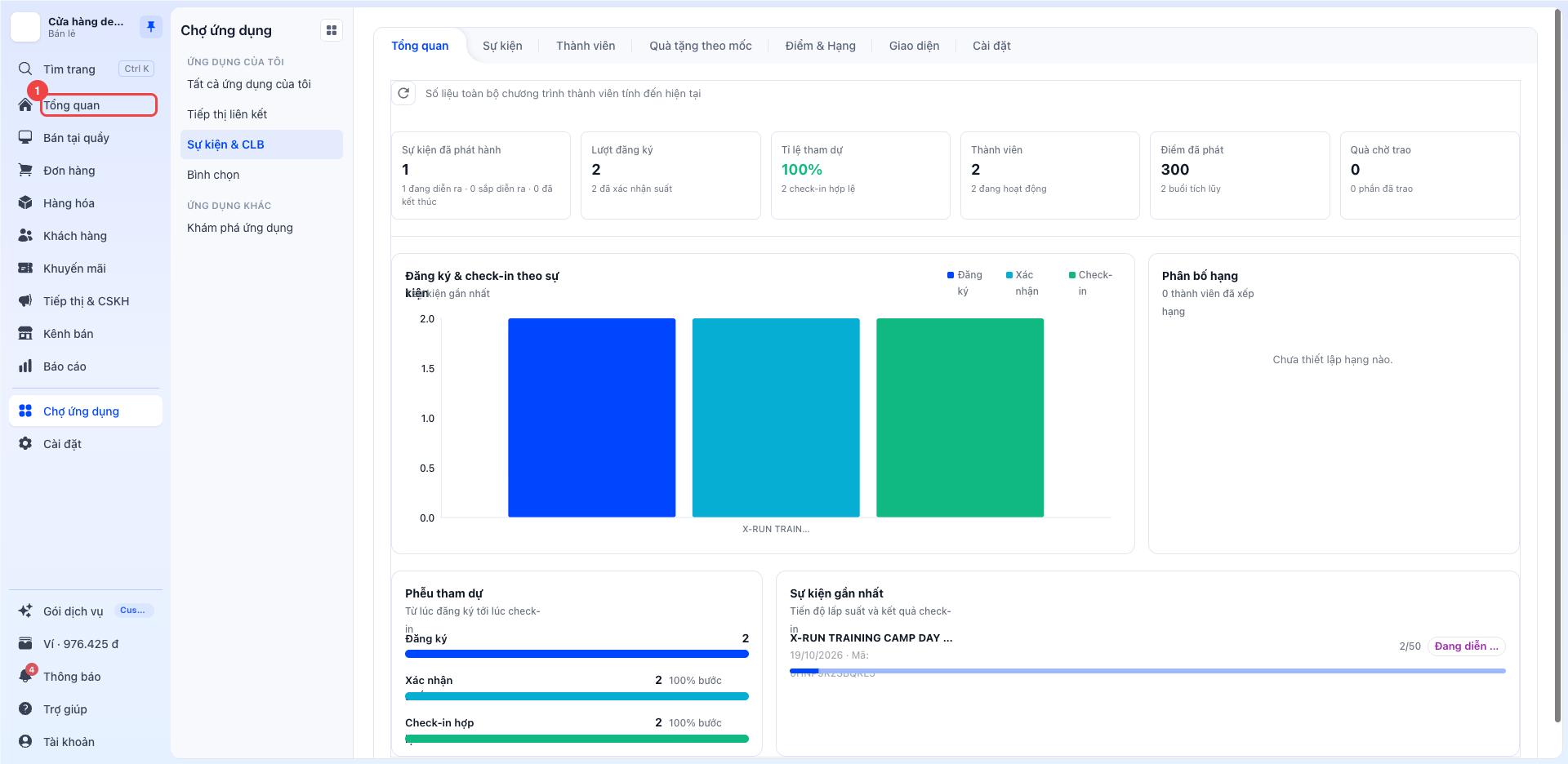Image resolution: width=1568 pixels, height=764 pixels.
Task: Click the search magnifier icon
Action: pyautogui.click(x=25, y=69)
